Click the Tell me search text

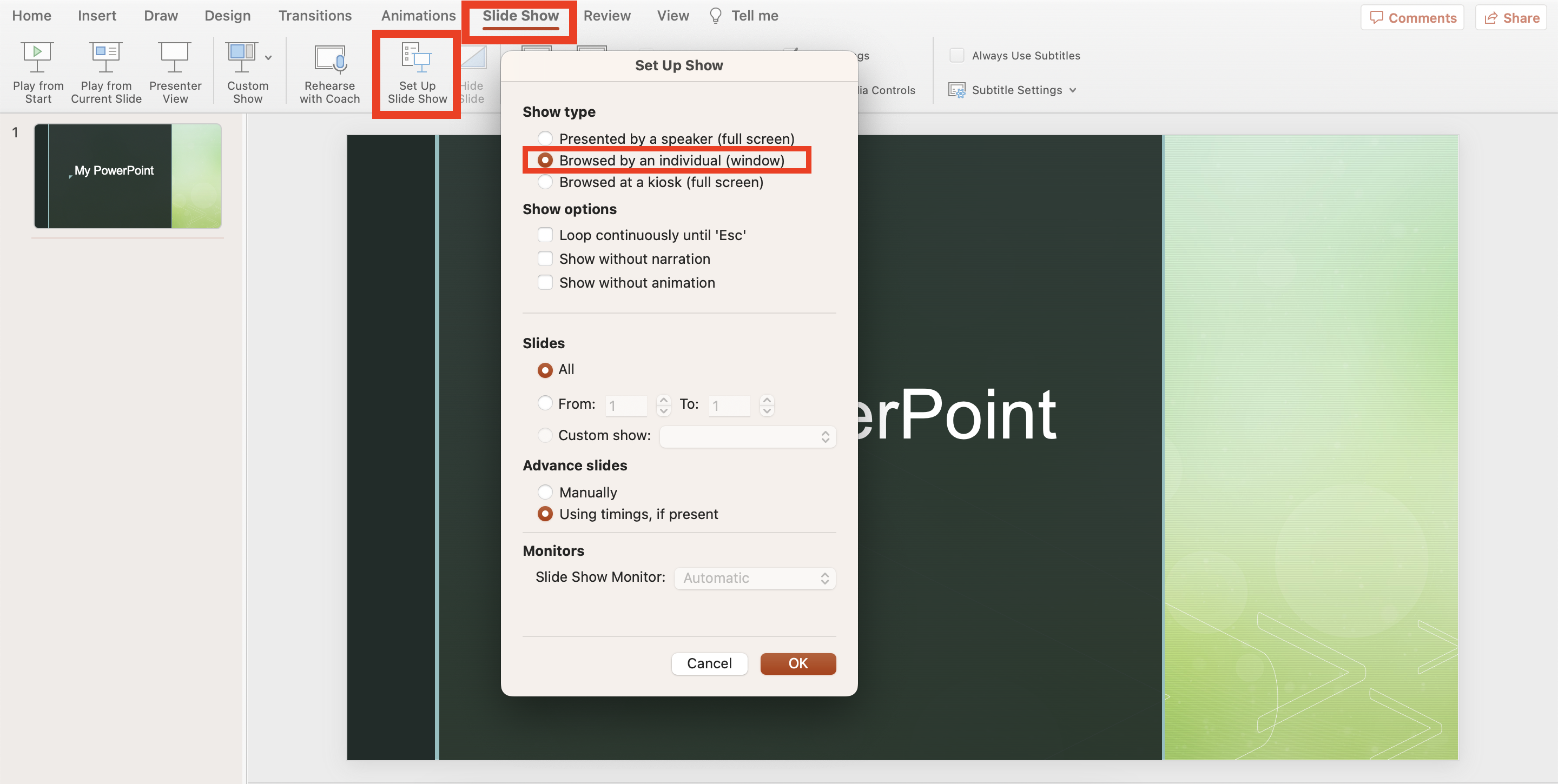pyautogui.click(x=754, y=16)
